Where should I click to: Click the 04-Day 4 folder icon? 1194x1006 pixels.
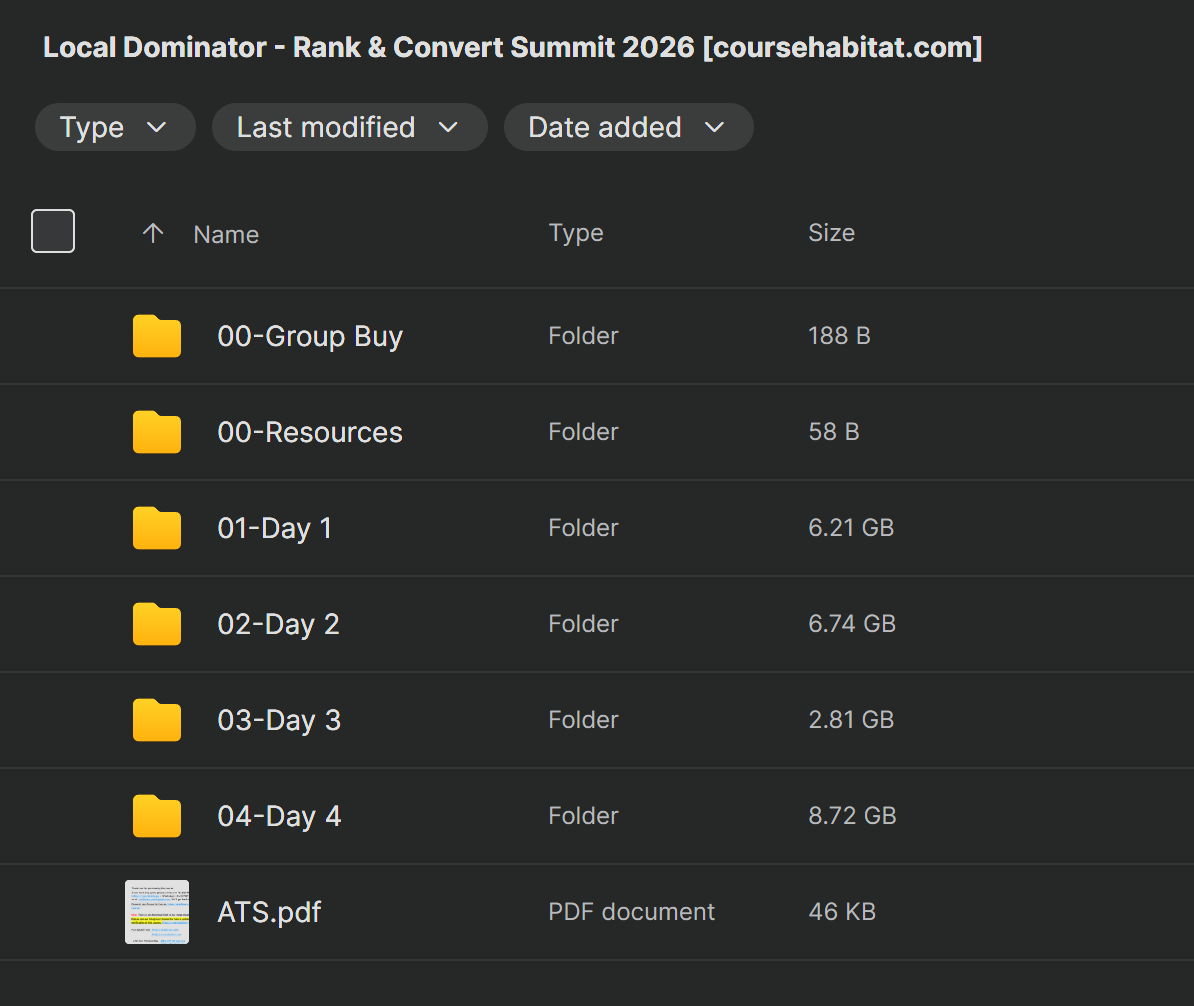pyautogui.click(x=157, y=816)
